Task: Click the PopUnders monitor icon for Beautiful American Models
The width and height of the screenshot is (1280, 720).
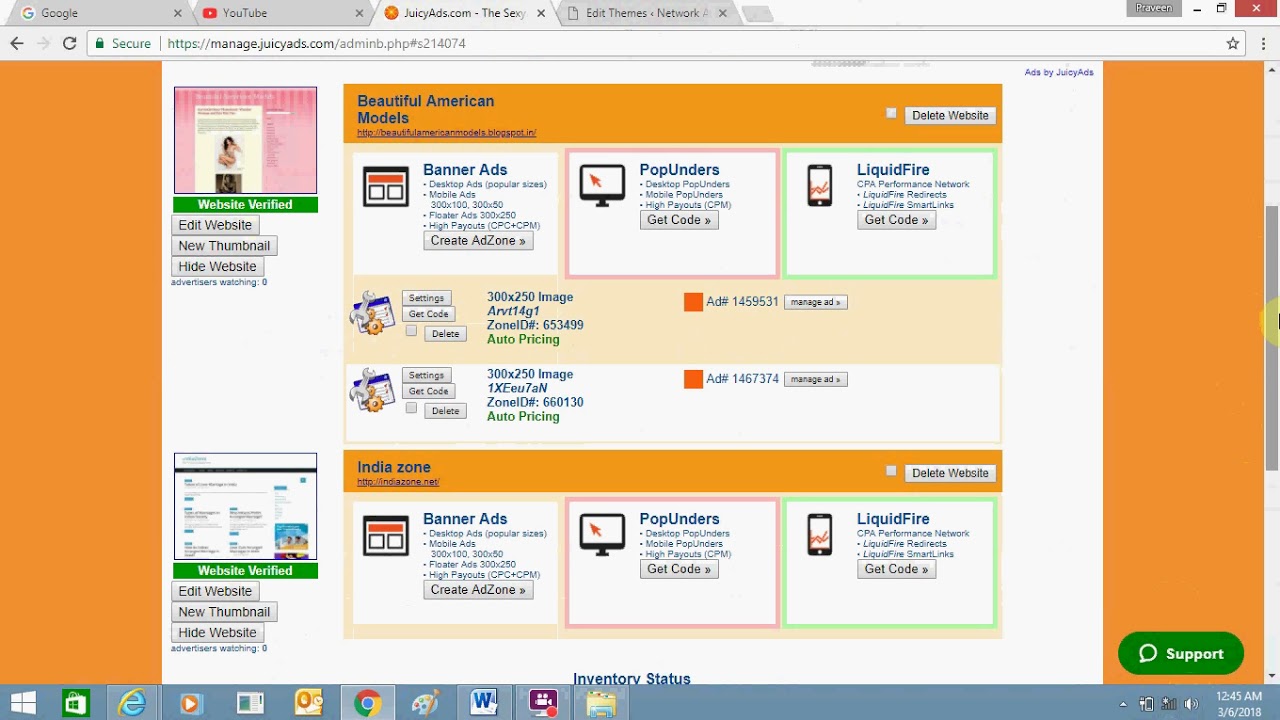Action: pyautogui.click(x=602, y=187)
